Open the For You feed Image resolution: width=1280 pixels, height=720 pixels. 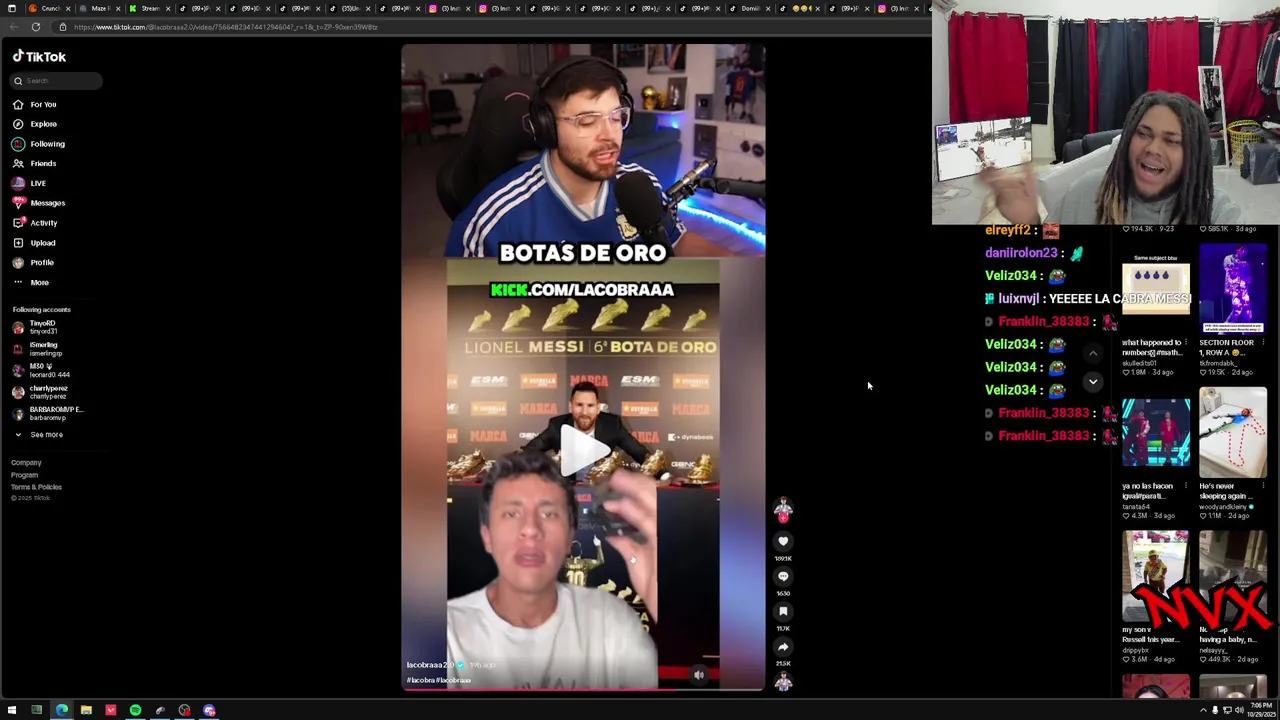point(35,104)
